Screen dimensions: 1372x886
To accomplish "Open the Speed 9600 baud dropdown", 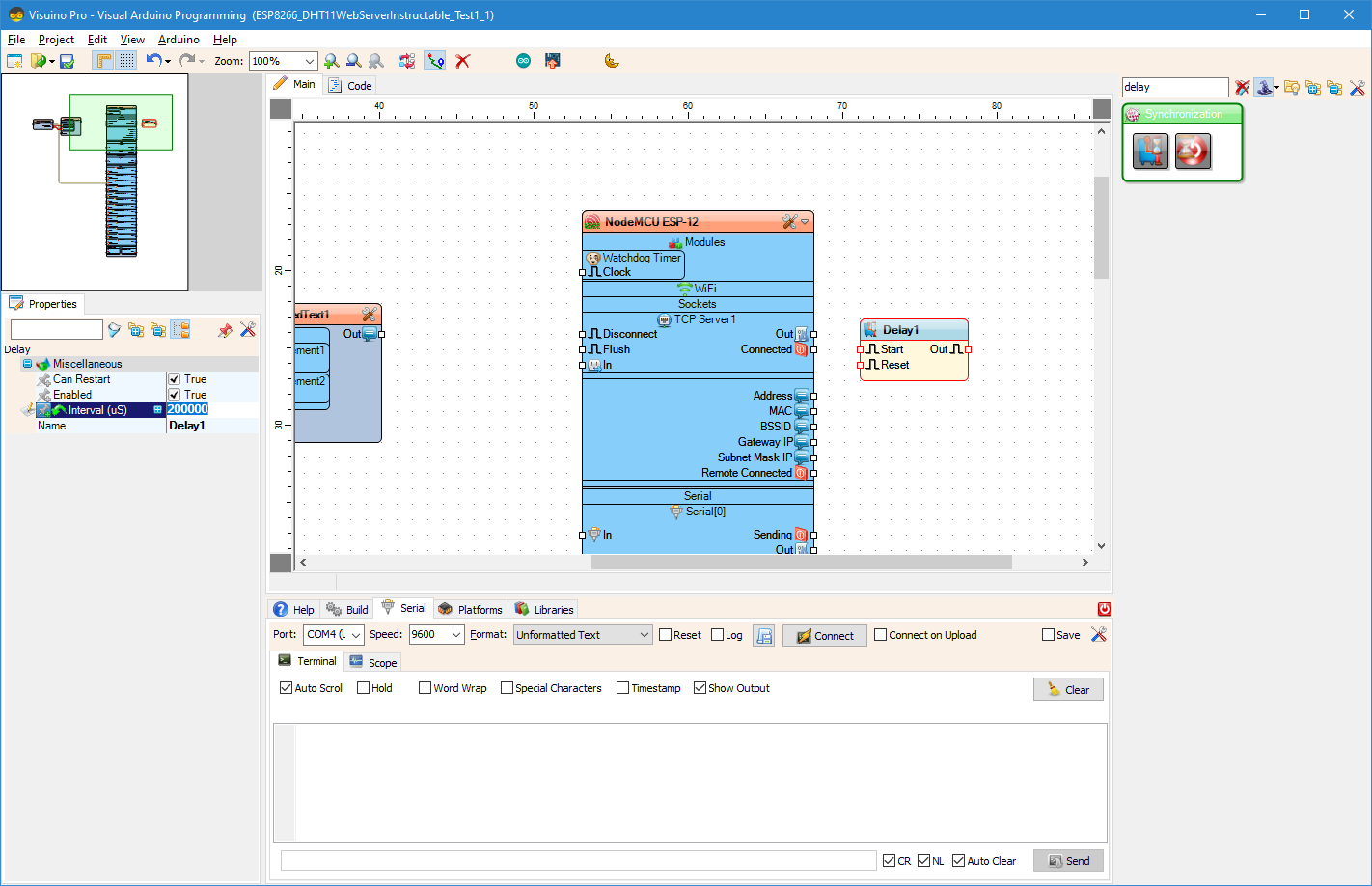I will (x=456, y=635).
